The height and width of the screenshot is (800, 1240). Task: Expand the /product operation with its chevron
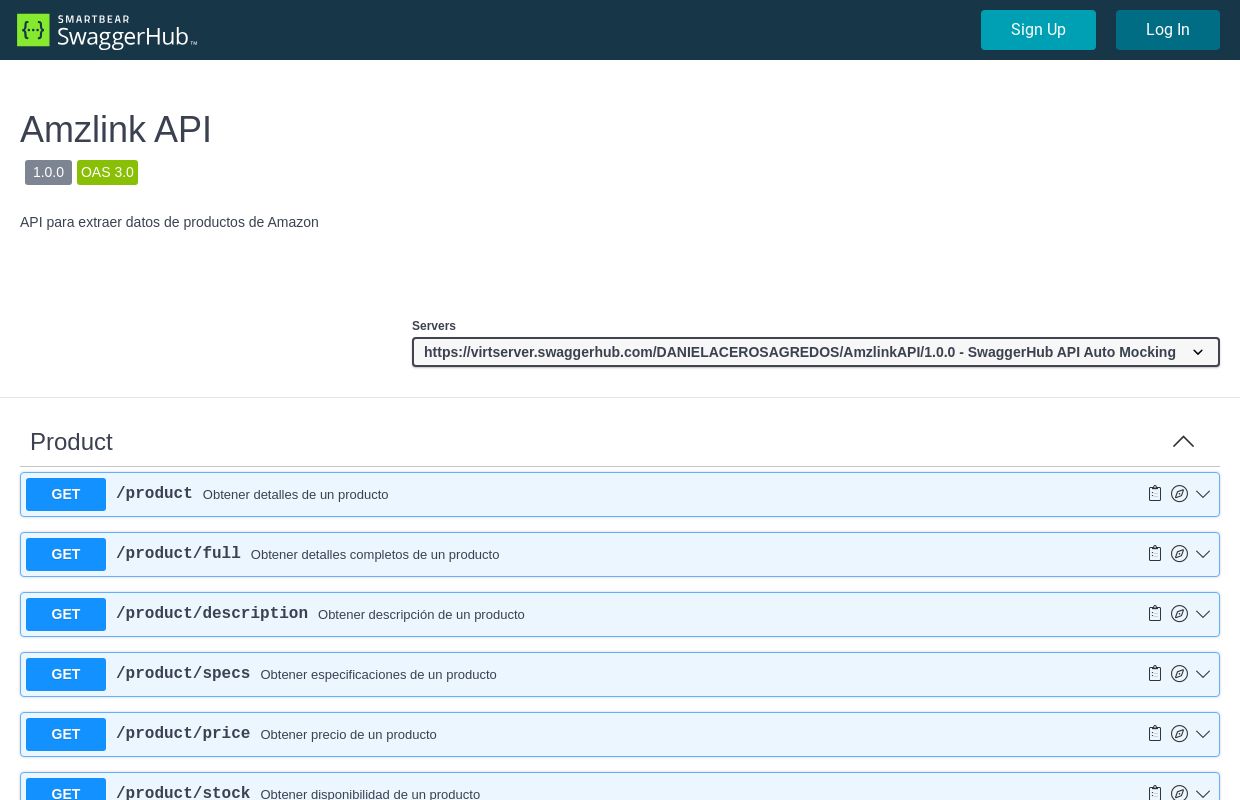(x=1203, y=494)
